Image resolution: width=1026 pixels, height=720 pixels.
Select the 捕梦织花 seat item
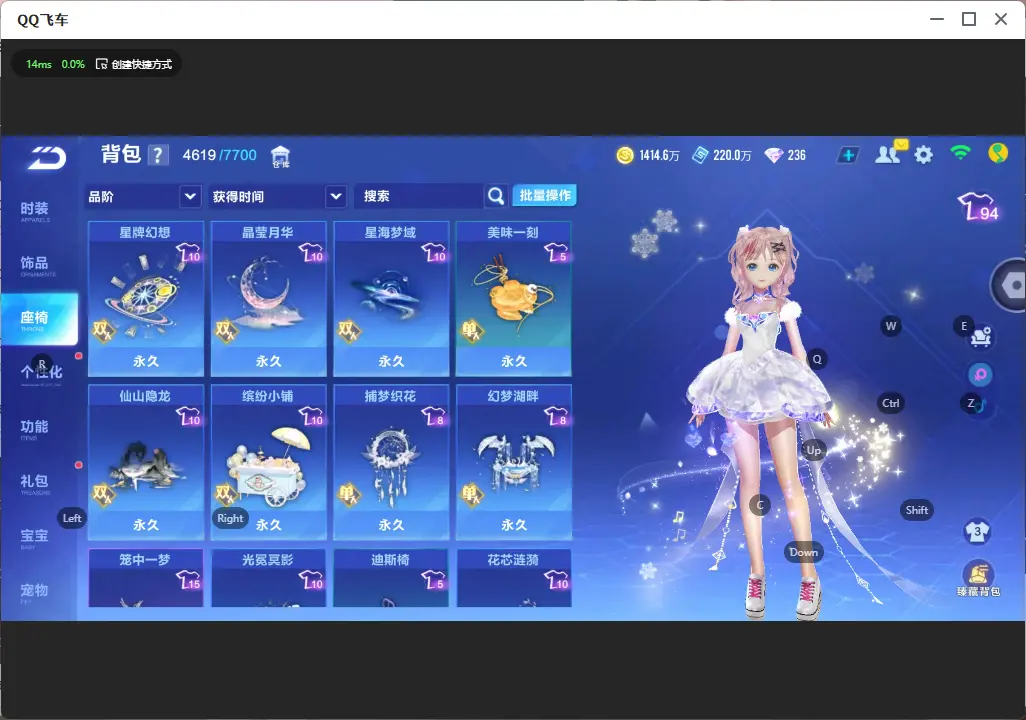[x=391, y=462]
